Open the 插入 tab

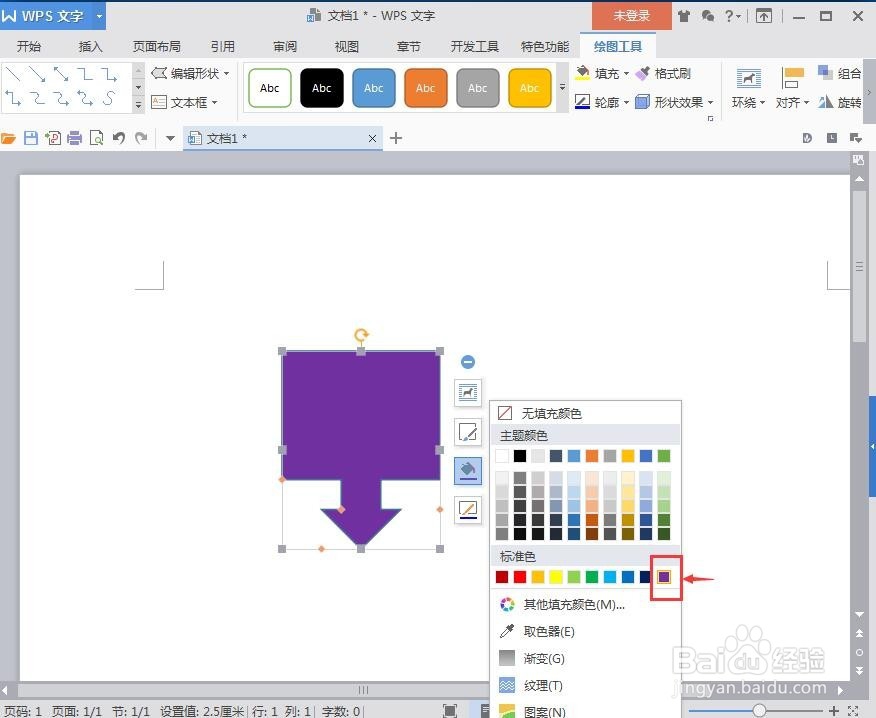pyautogui.click(x=91, y=46)
